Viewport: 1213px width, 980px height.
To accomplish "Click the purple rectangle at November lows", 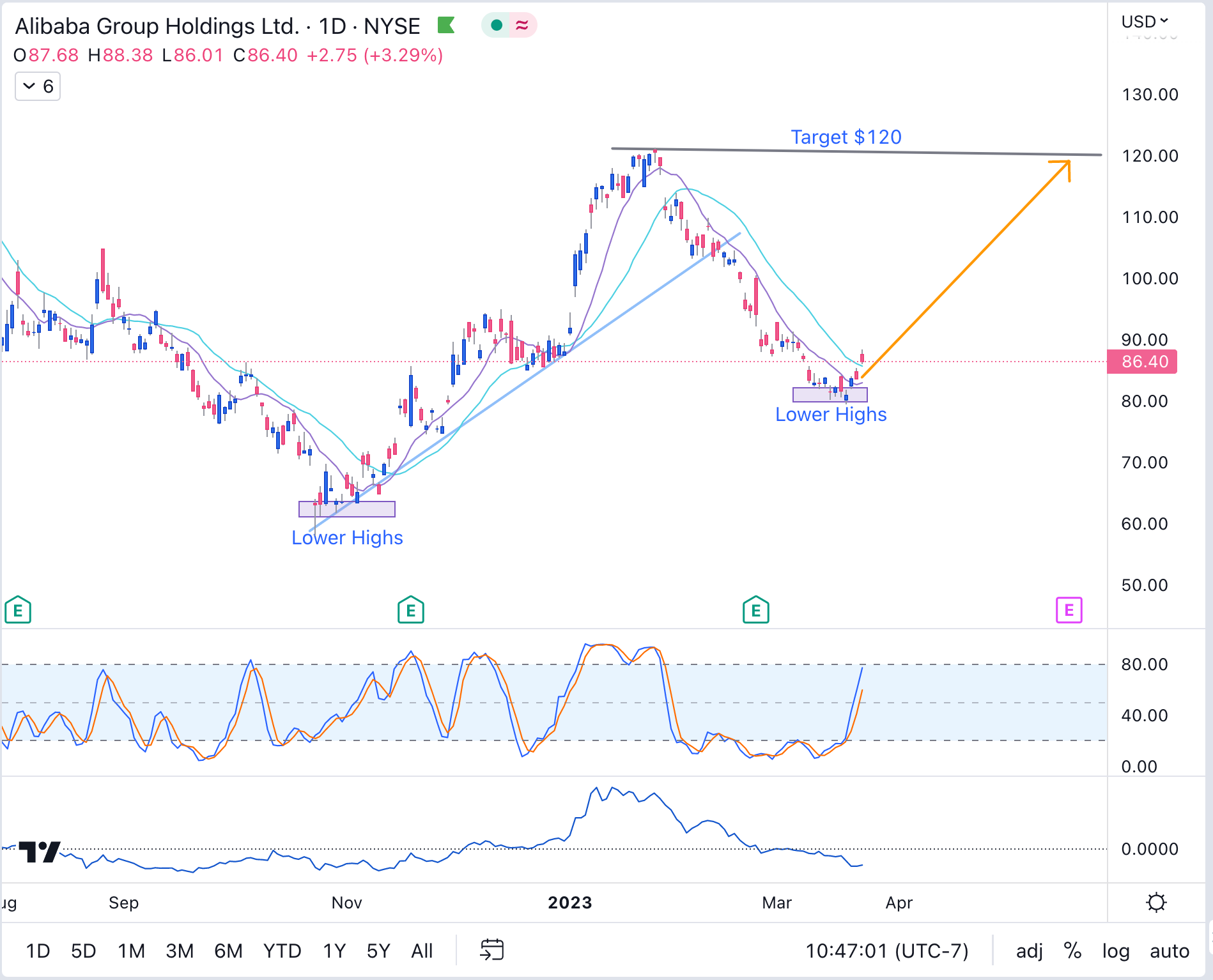I will (x=347, y=509).
